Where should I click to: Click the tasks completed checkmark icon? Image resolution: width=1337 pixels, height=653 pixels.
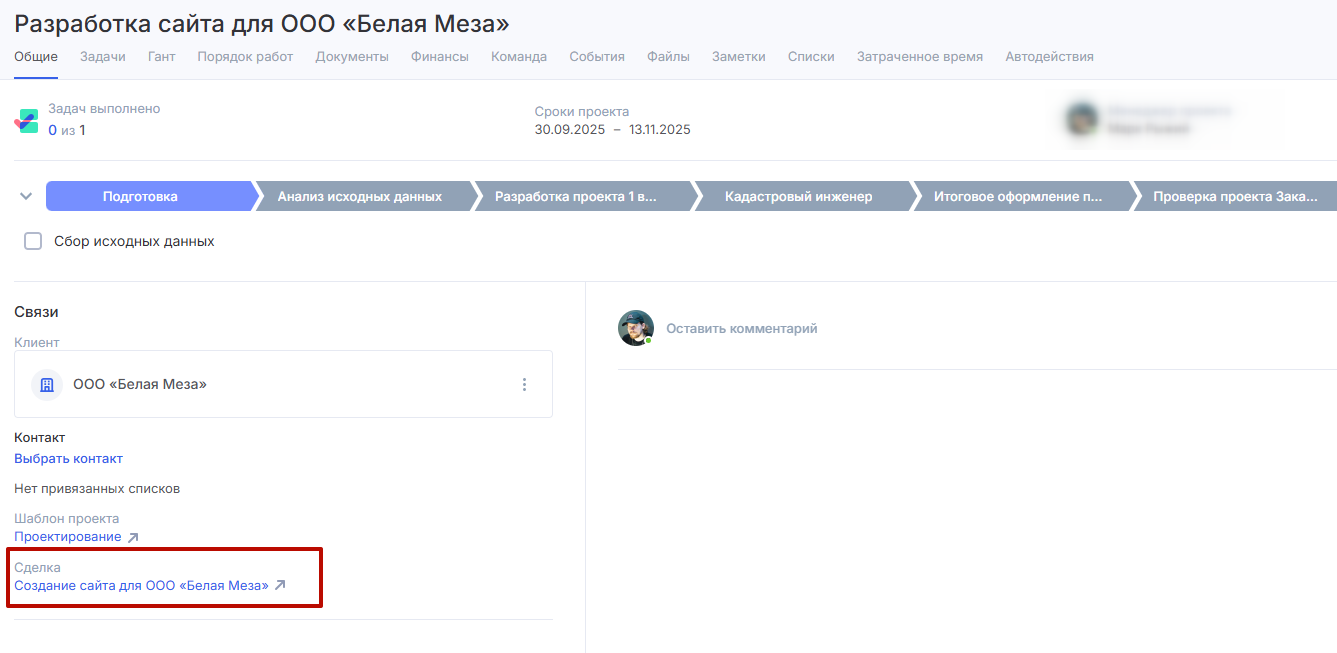(27, 121)
